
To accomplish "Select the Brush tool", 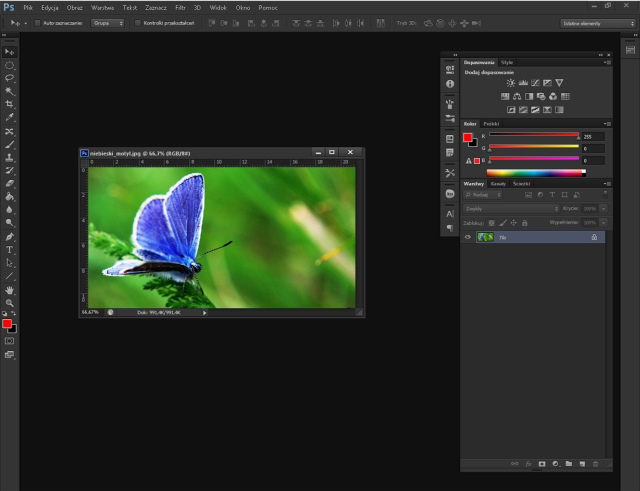I will pos(9,144).
